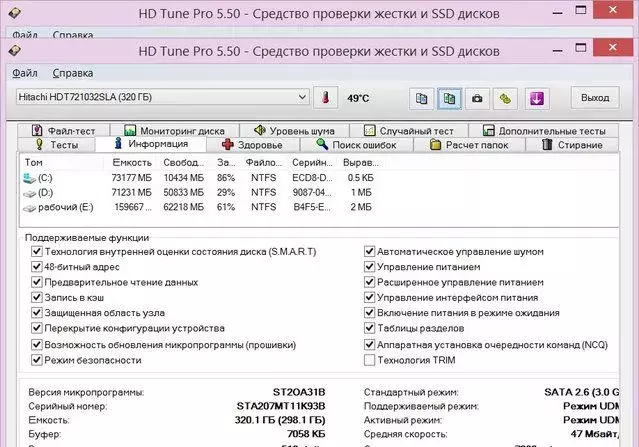Toggle the NCQ command queue checkbox

pyautogui.click(x=369, y=345)
